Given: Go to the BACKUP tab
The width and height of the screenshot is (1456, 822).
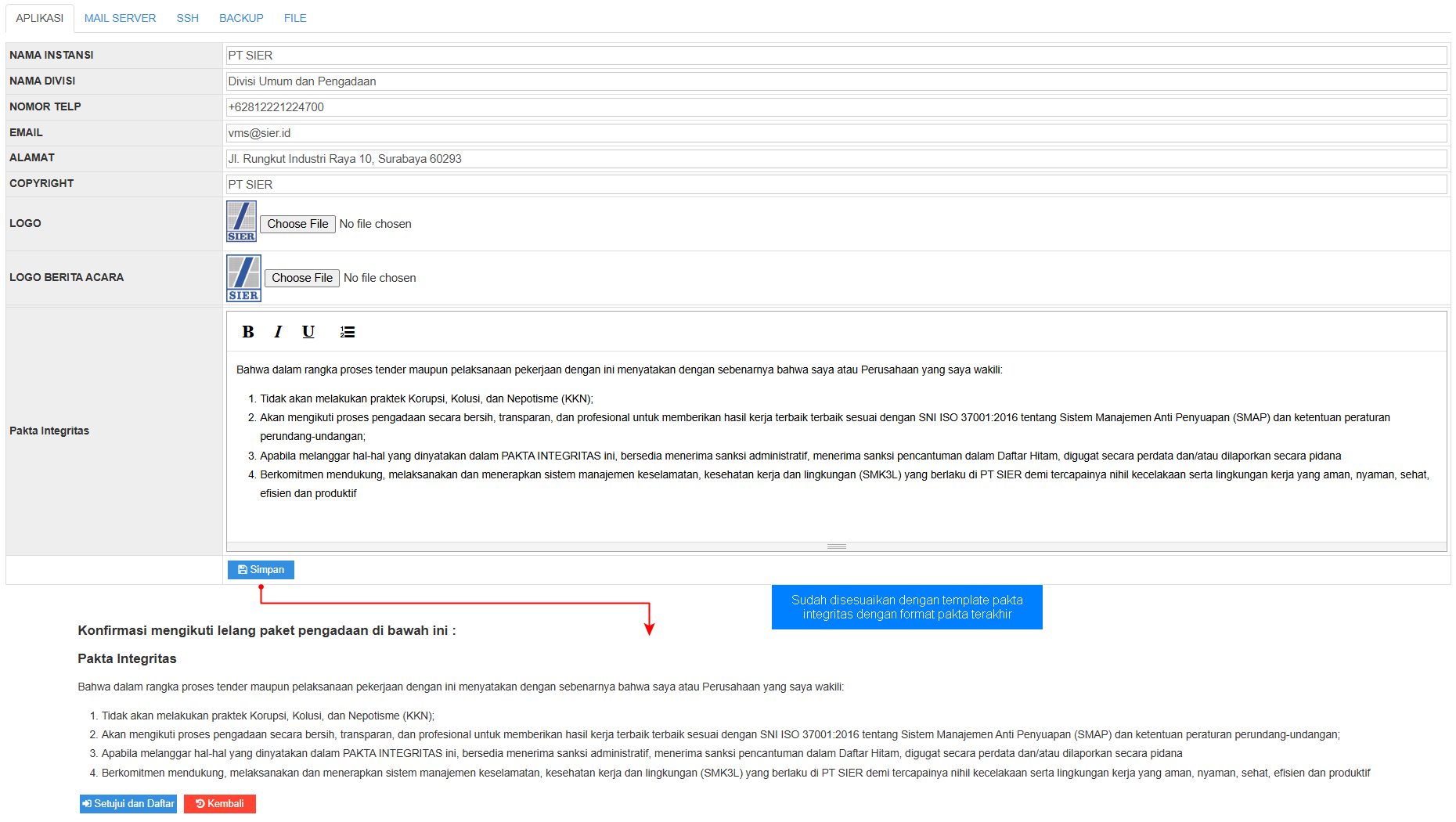Looking at the screenshot, I should (x=241, y=18).
